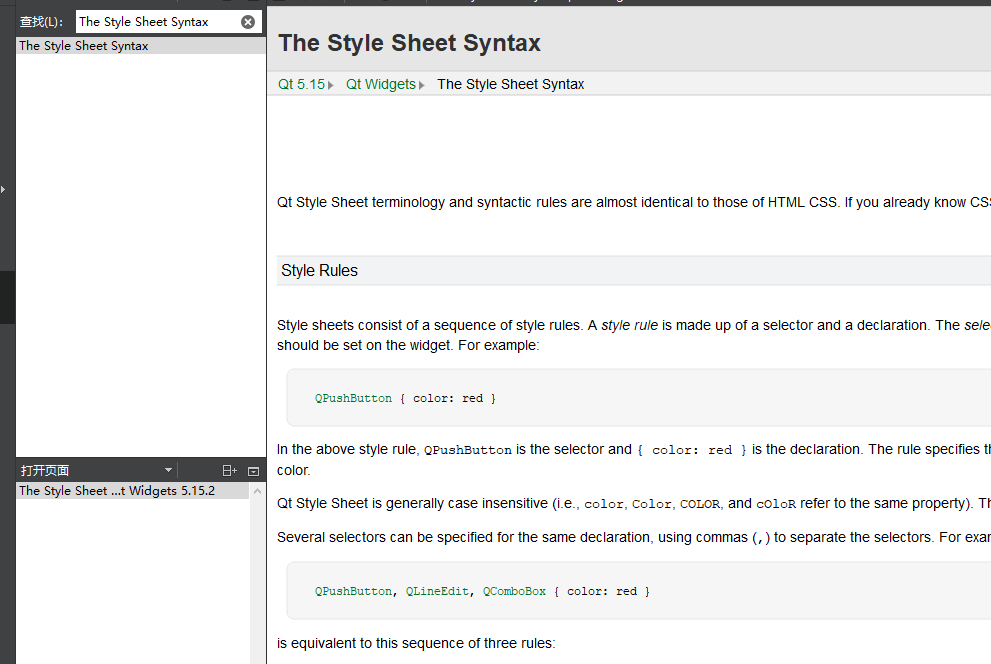
Task: Click the QComboBox code link
Action: [x=514, y=591]
